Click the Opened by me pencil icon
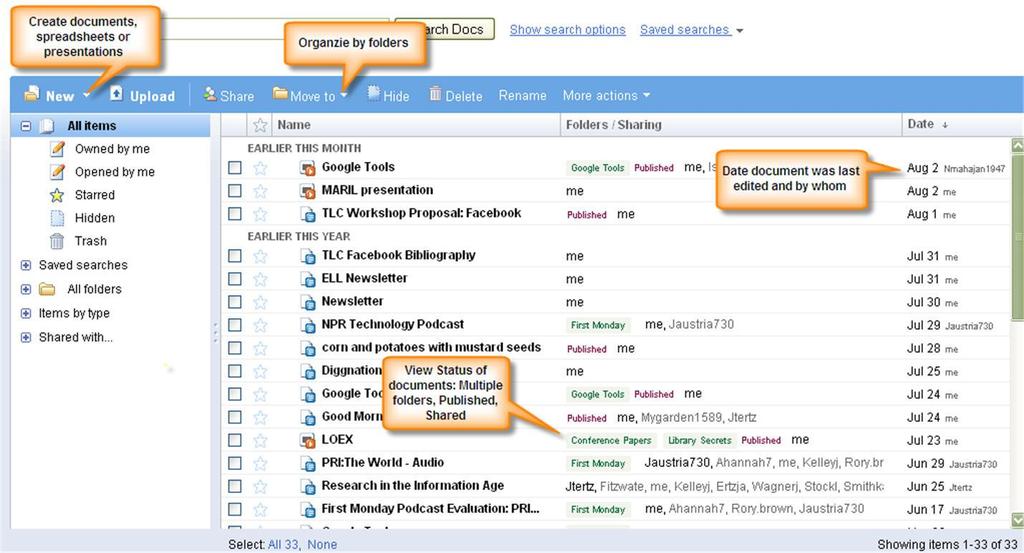Image resolution: width=1024 pixels, height=553 pixels. pos(57,172)
